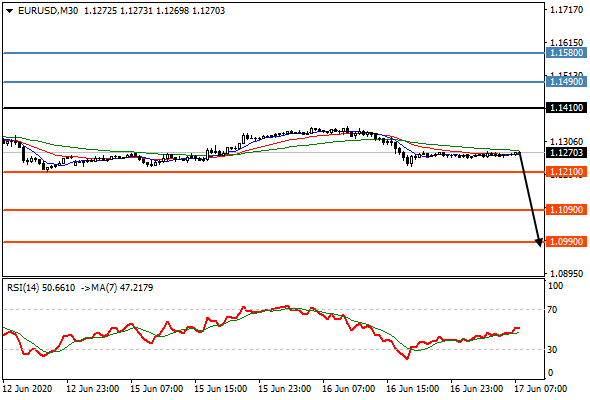Select the black 1.14100 horizontal line
The width and height of the screenshot is (590, 400).
pyautogui.click(x=274, y=108)
